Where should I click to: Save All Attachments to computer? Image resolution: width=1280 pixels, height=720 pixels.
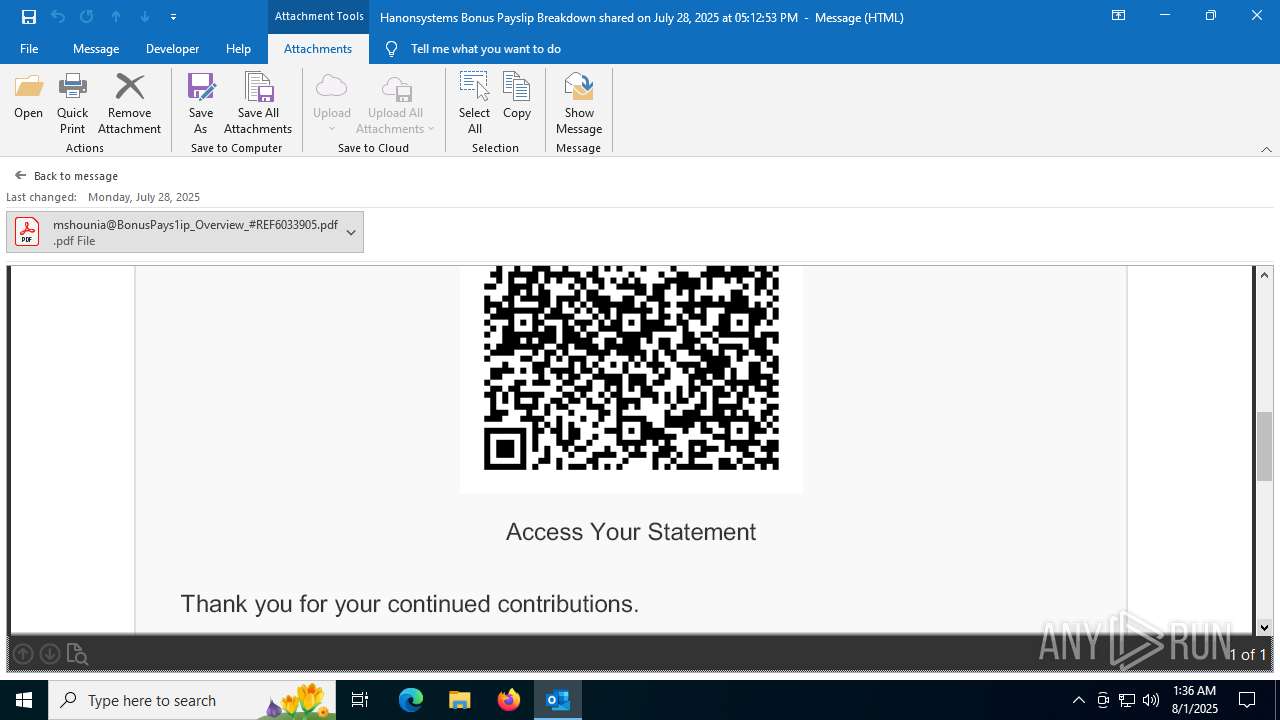pos(258,103)
